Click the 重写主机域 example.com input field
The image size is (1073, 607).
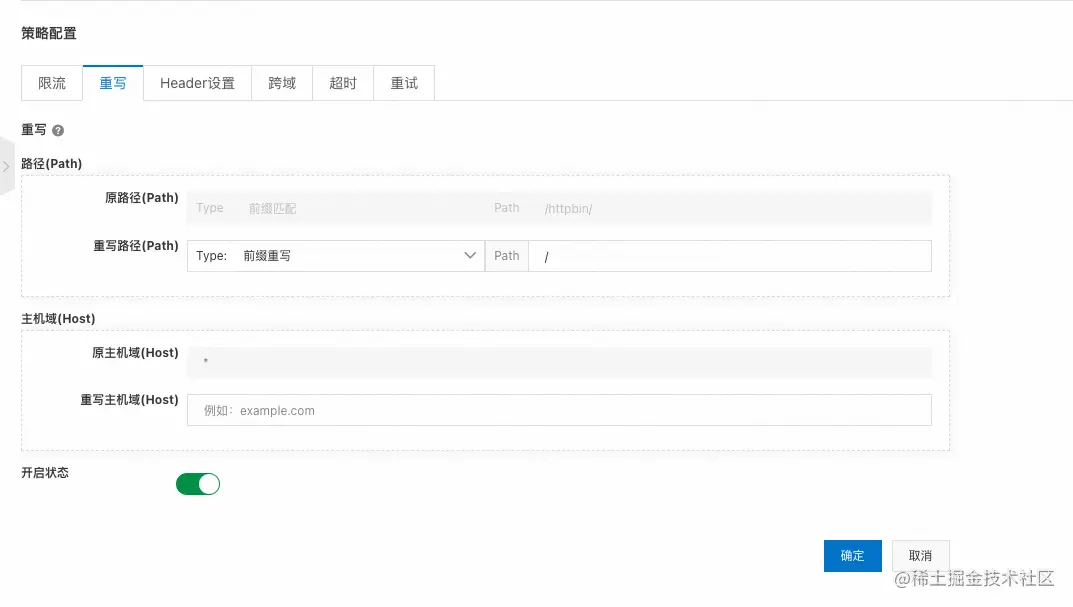coord(560,410)
